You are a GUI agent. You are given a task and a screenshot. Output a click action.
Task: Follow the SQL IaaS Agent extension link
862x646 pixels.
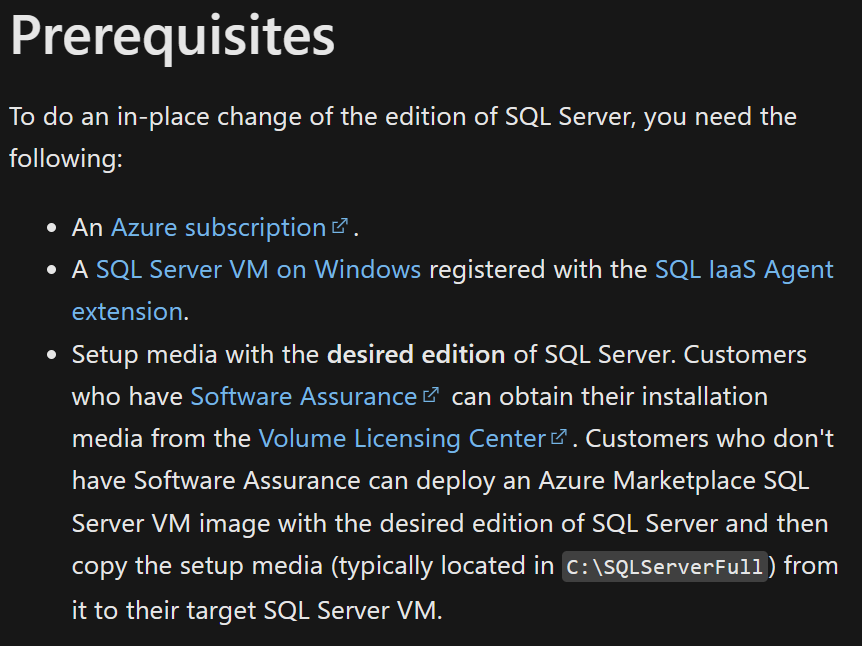coord(744,269)
